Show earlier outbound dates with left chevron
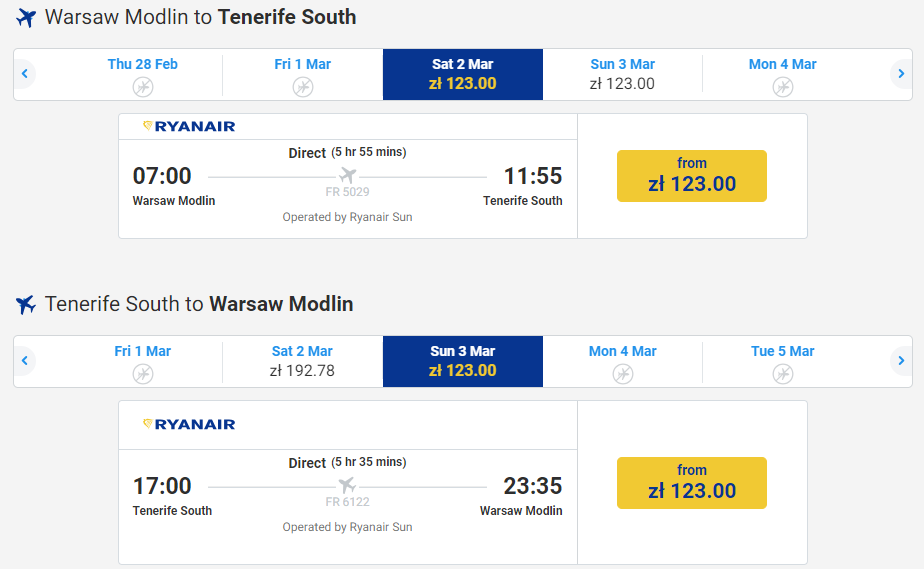The width and height of the screenshot is (924, 569). (25, 74)
